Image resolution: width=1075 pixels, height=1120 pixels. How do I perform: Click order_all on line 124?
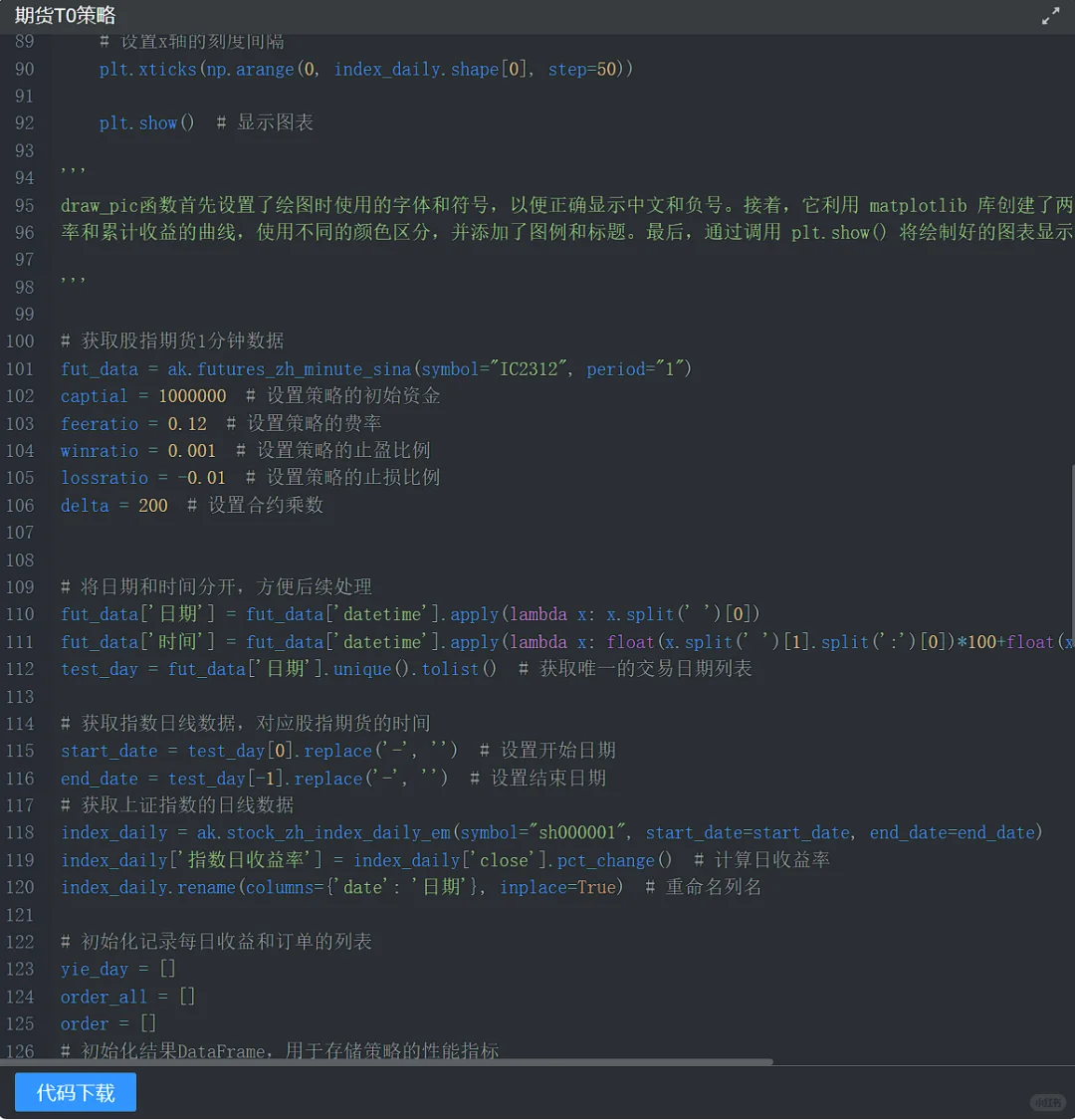pos(105,997)
